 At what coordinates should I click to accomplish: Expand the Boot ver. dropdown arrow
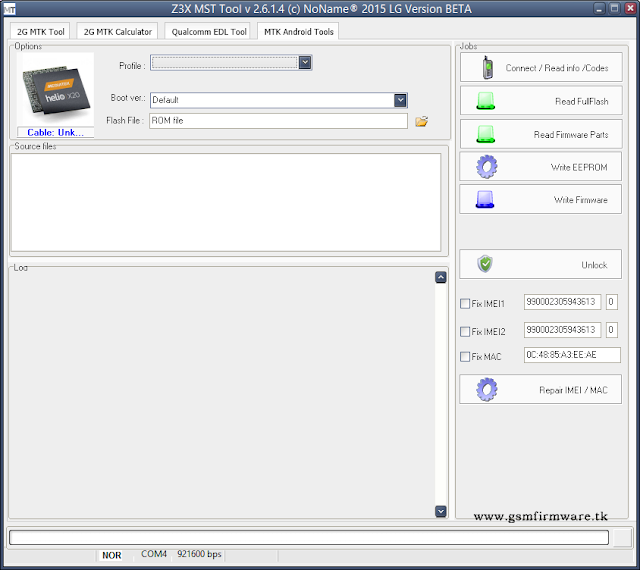click(400, 100)
